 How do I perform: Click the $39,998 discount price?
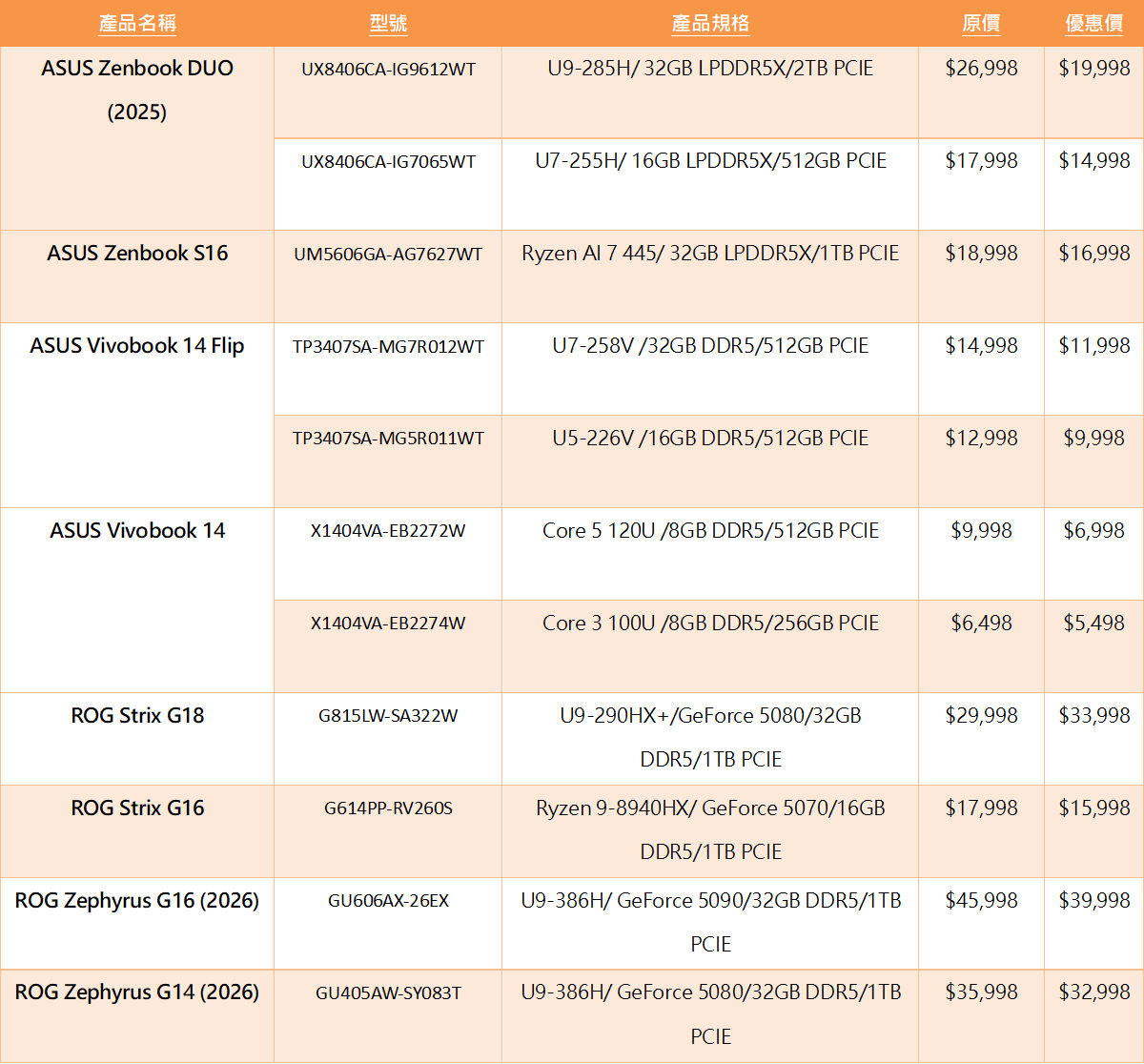[1093, 901]
